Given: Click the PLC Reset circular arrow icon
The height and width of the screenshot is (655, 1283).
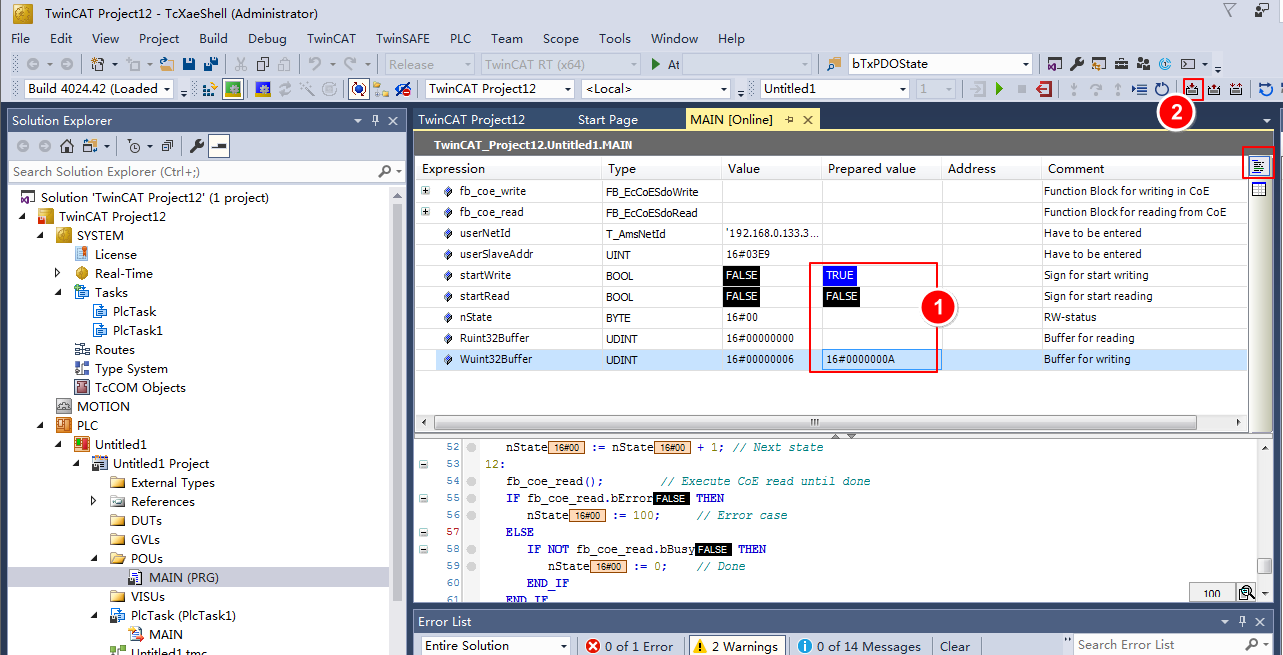Looking at the screenshot, I should tap(1162, 89).
